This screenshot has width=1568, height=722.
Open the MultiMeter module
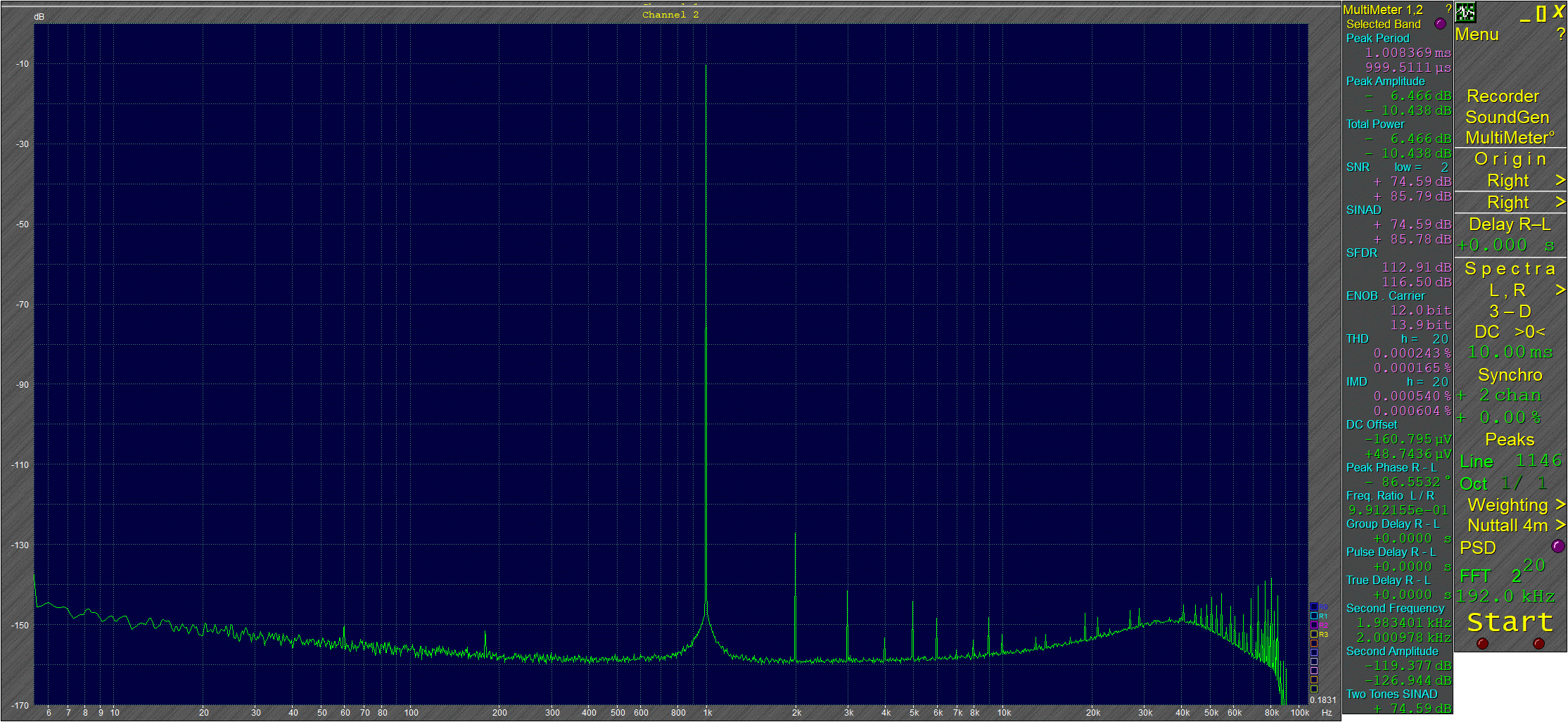tap(1510, 138)
